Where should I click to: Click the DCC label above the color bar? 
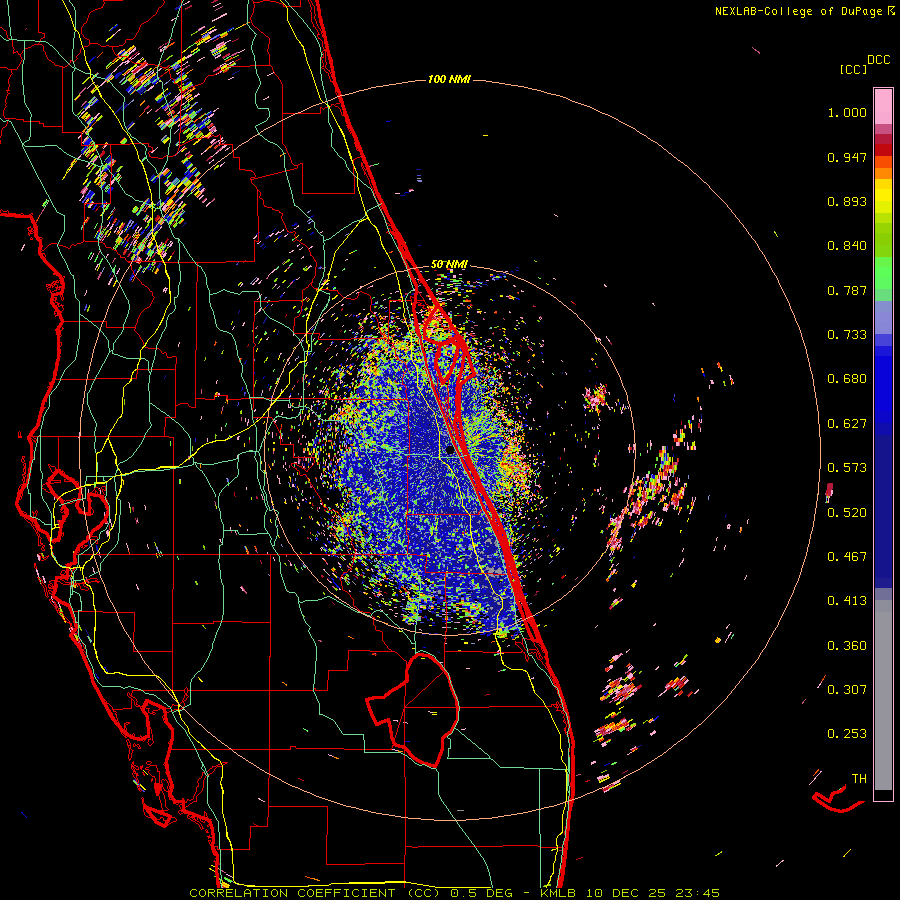pos(878,60)
